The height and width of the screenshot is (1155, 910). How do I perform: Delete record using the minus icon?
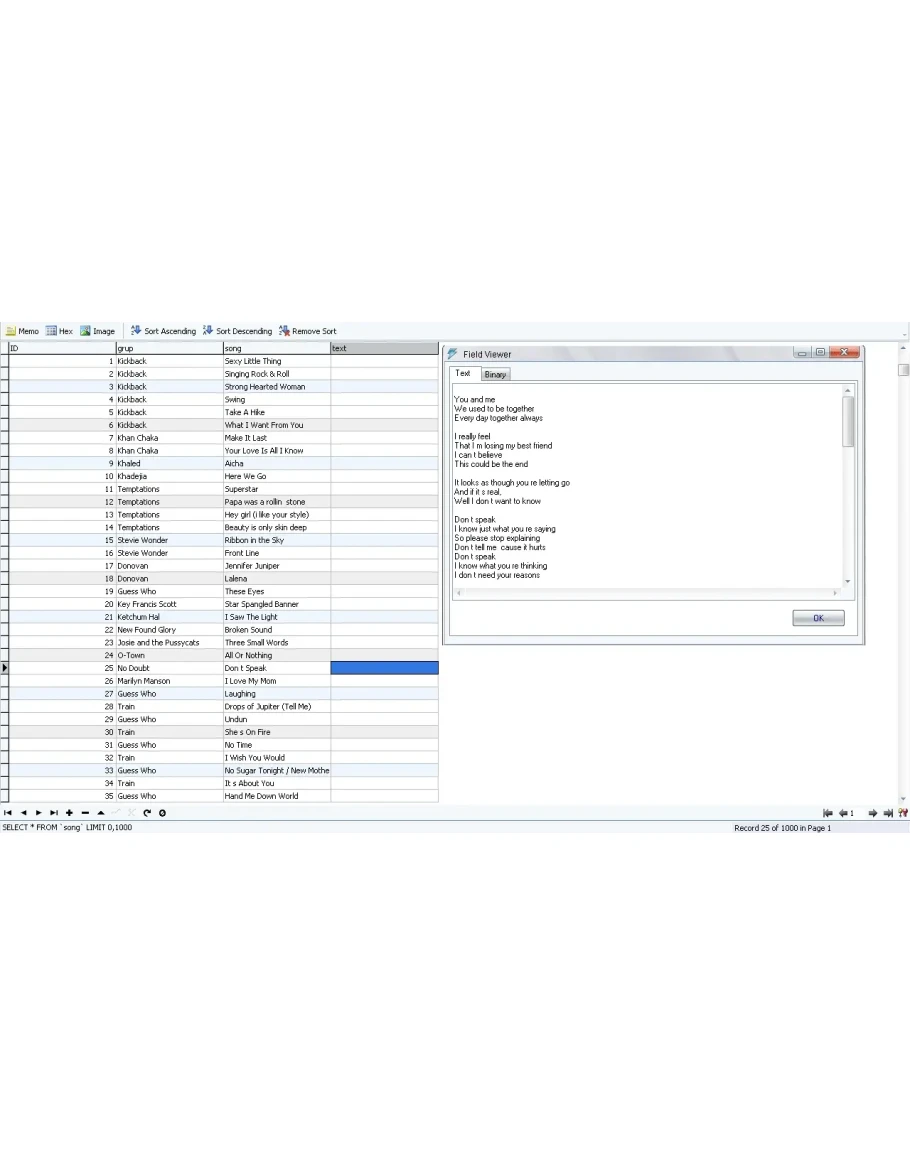coord(85,813)
